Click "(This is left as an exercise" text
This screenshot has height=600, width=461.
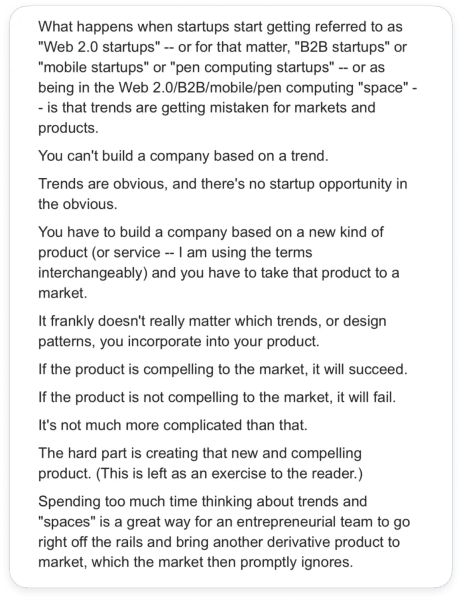[229, 473]
